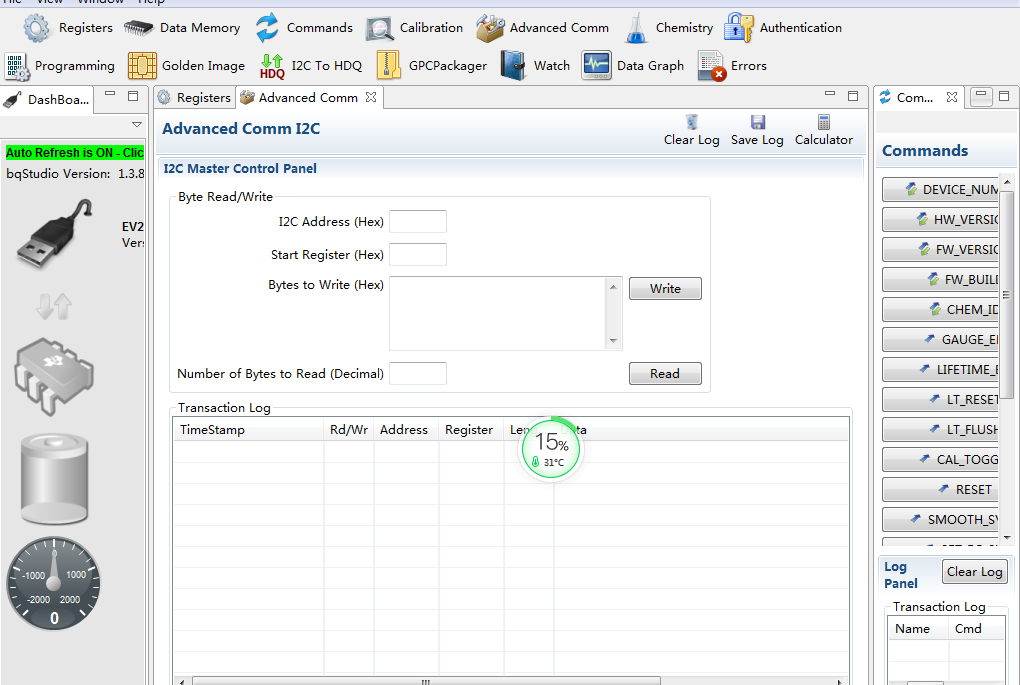Click the SMOOTH_SYNC command button
Image resolution: width=1020 pixels, height=685 pixels.
pyautogui.click(x=941, y=519)
